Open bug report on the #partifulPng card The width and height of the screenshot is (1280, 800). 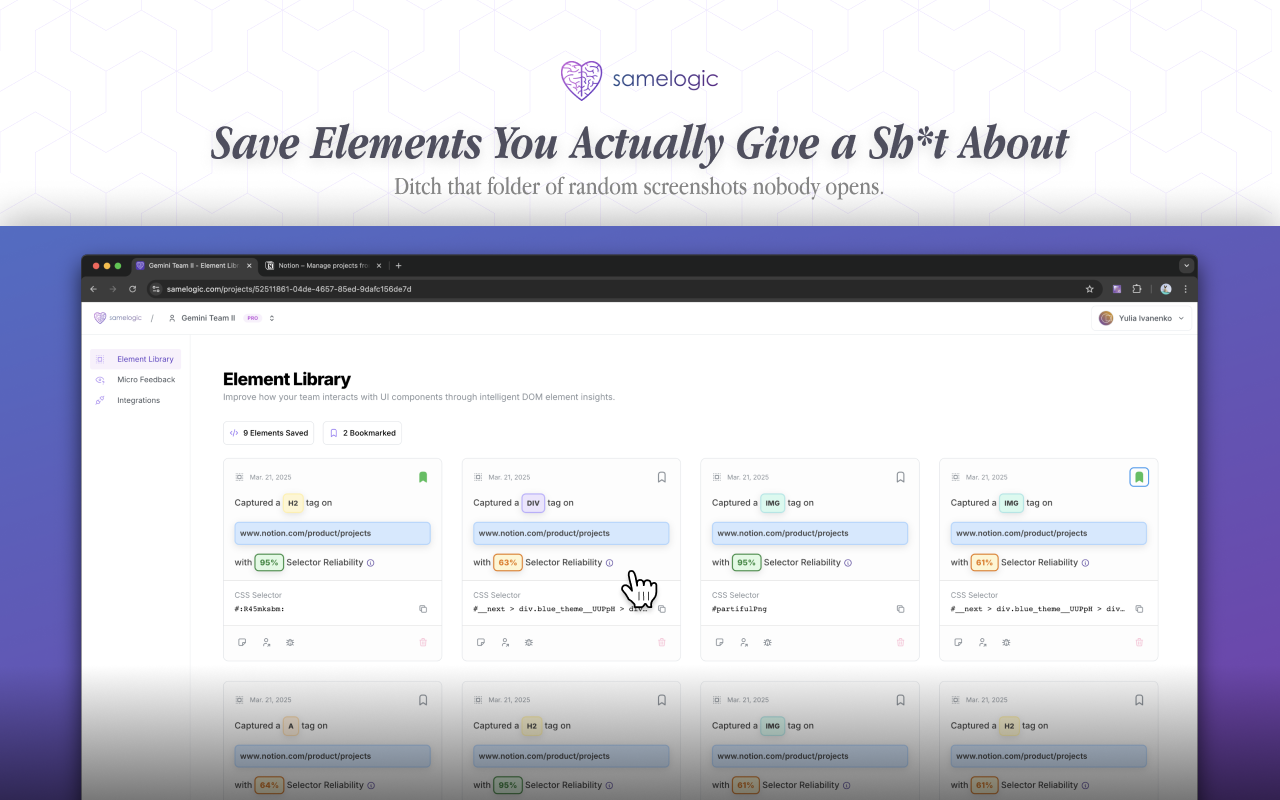[767, 642]
